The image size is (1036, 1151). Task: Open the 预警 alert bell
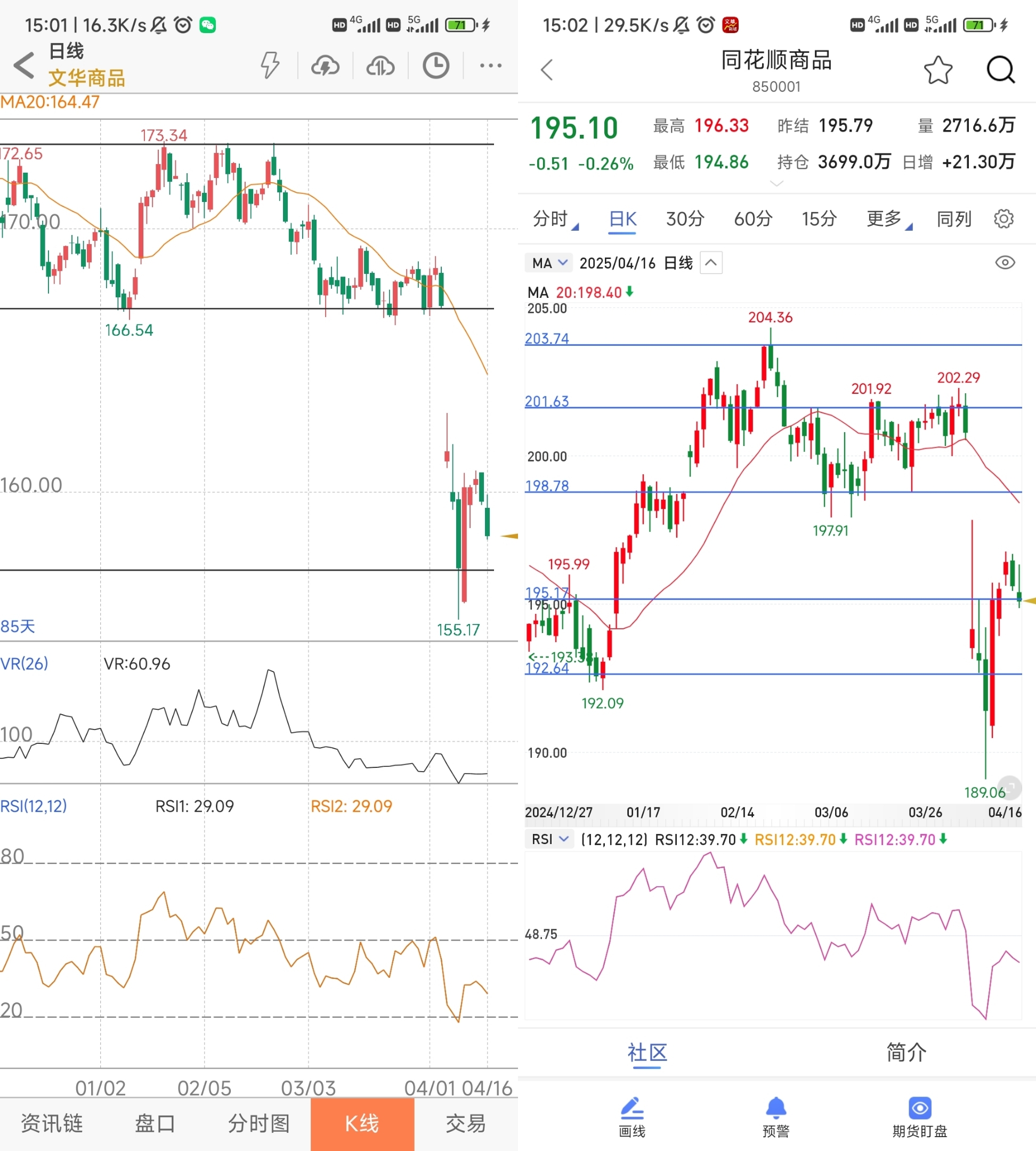[775, 1117]
